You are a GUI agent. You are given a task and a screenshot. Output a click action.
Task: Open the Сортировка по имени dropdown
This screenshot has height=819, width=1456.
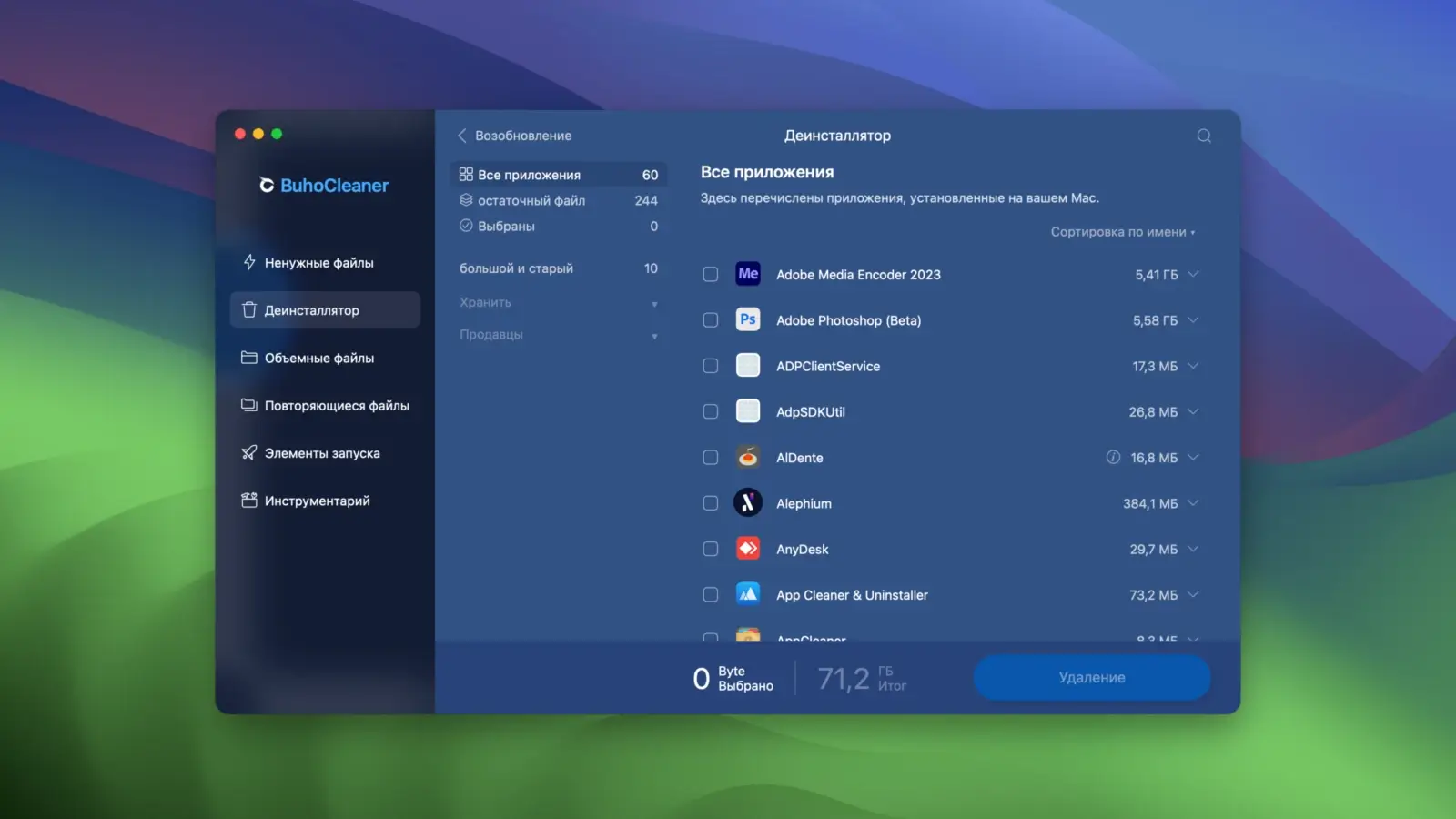(1122, 232)
